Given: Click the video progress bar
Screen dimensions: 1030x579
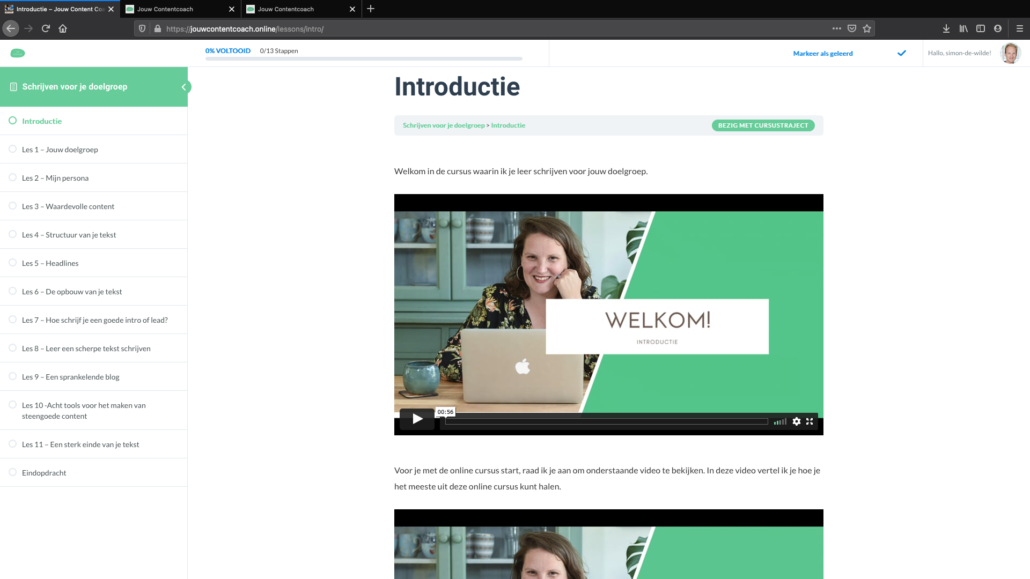Looking at the screenshot, I should point(606,421).
